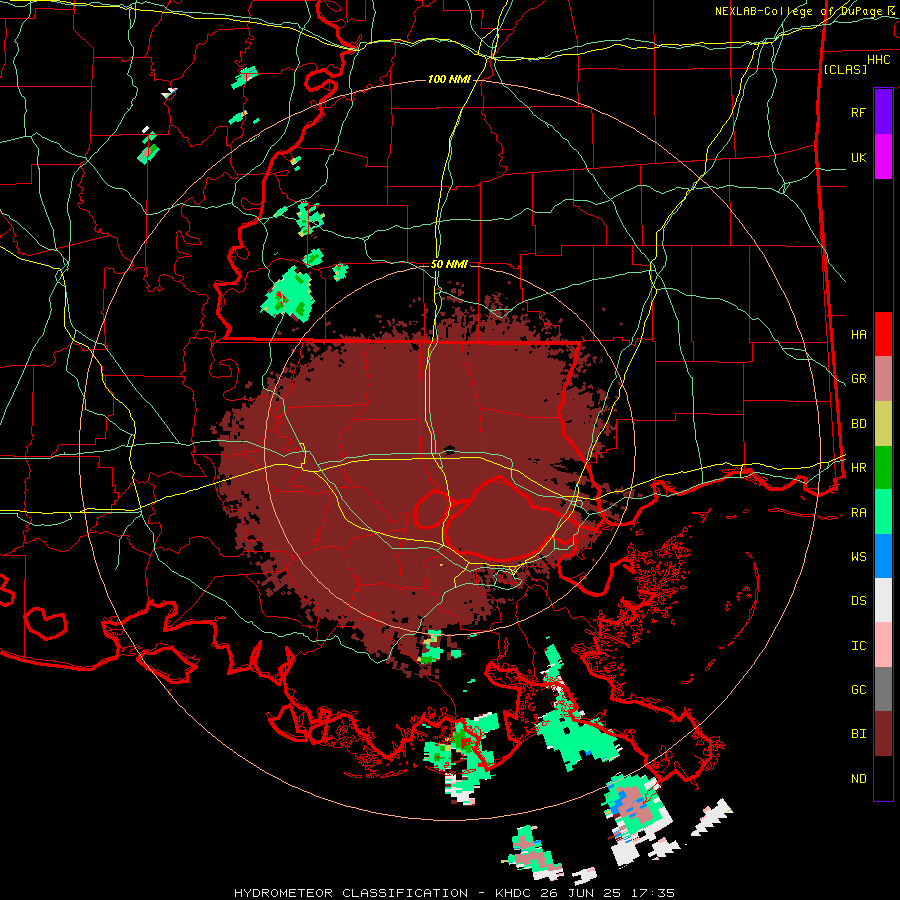The image size is (900, 900).
Task: Click the BD legend label
Action: 858,424
